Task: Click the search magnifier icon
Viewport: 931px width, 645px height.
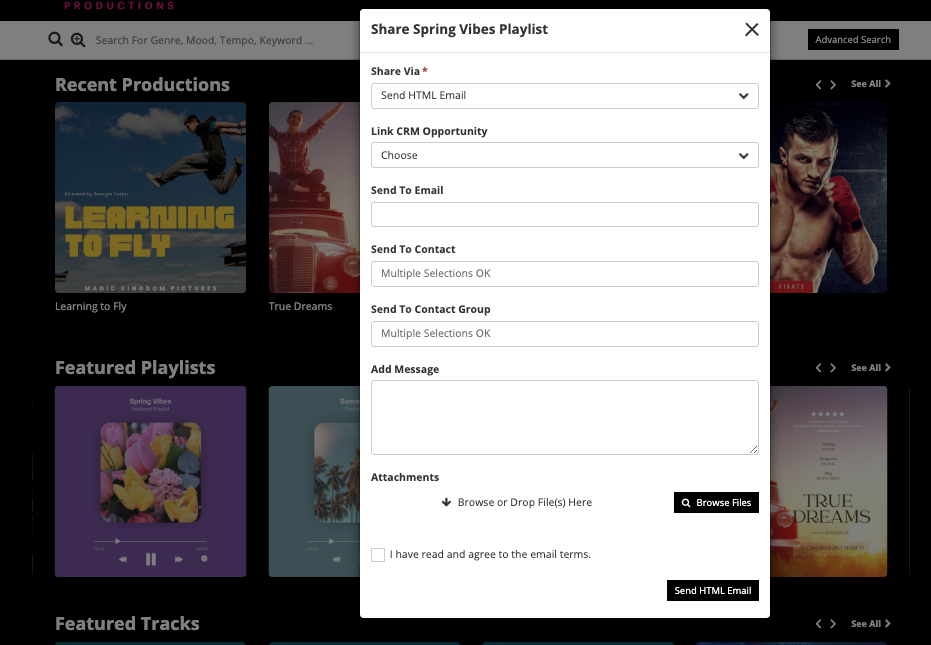Action: coord(56,40)
